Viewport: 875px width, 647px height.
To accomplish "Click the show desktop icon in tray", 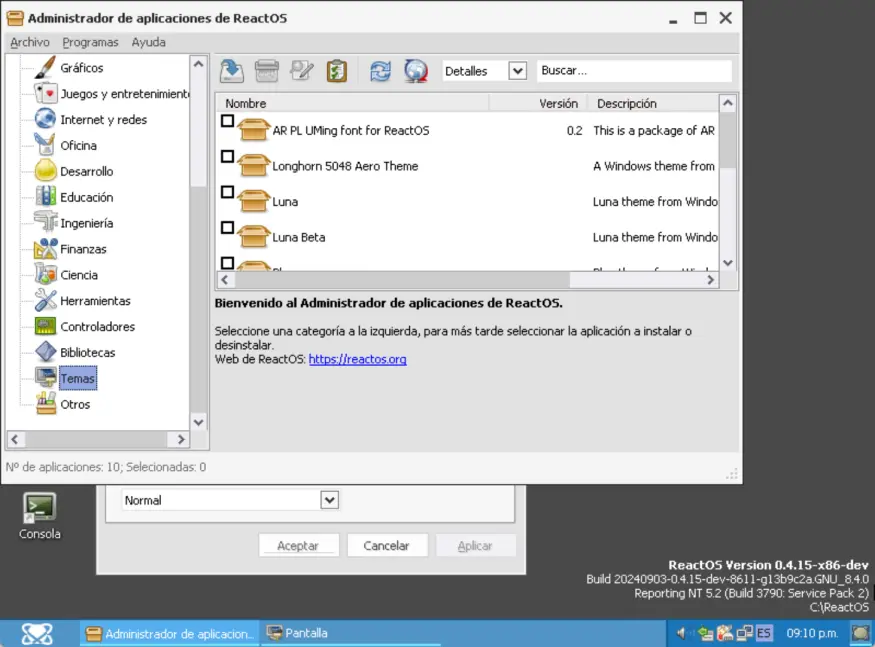I will [861, 633].
